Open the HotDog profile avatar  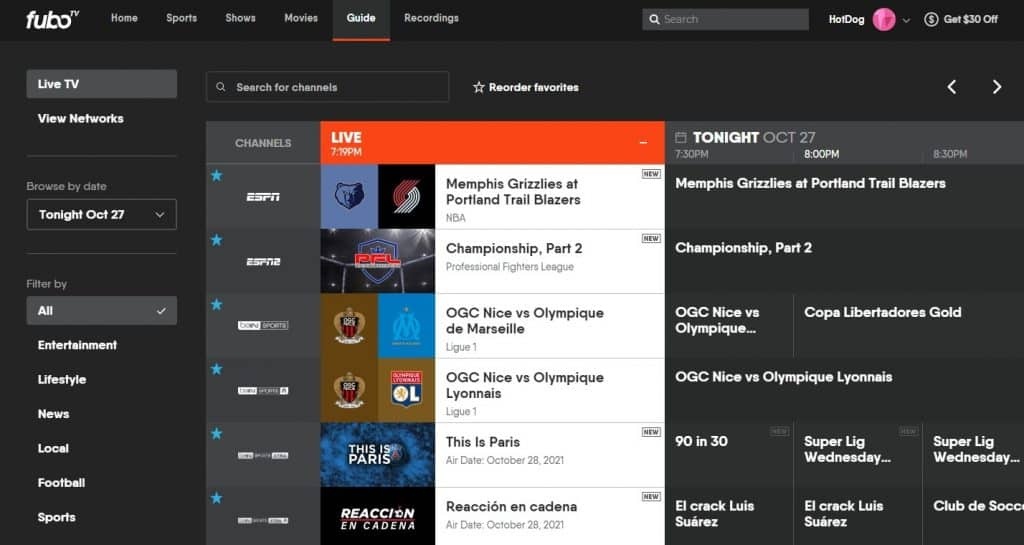click(x=884, y=20)
